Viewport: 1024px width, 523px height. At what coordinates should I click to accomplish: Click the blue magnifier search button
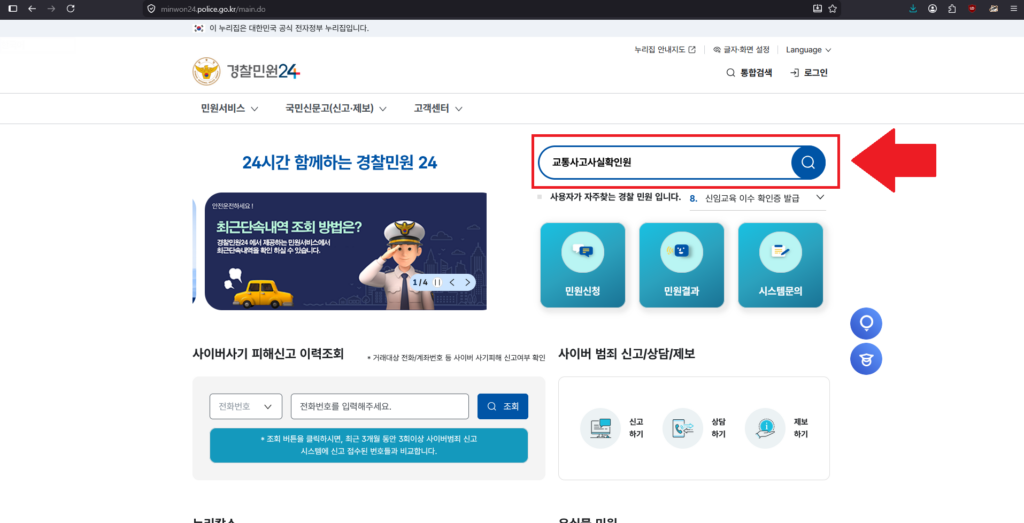point(808,163)
